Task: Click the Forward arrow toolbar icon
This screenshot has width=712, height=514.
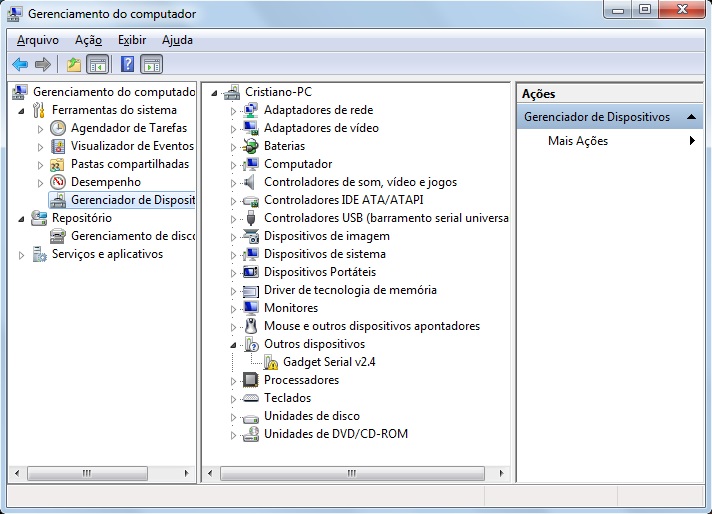Action: [43, 65]
